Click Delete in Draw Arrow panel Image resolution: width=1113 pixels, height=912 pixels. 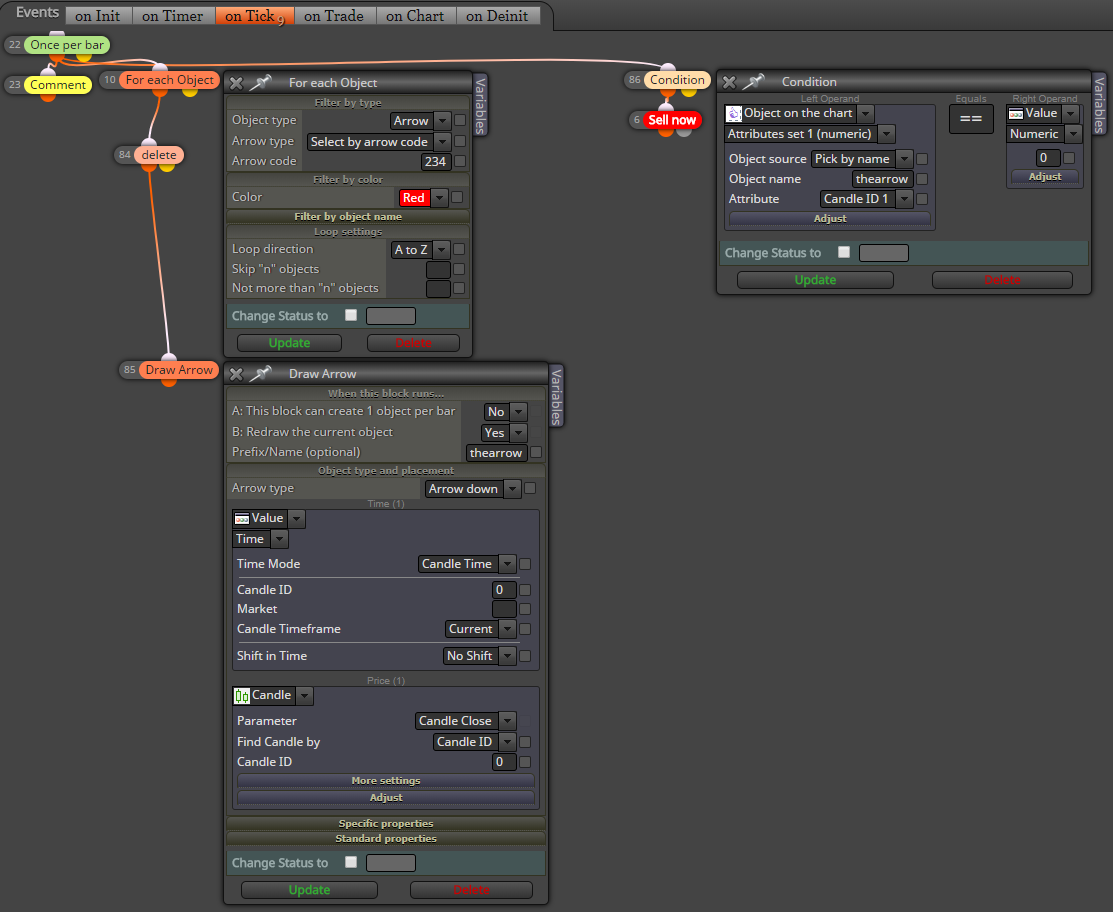pyautogui.click(x=471, y=890)
